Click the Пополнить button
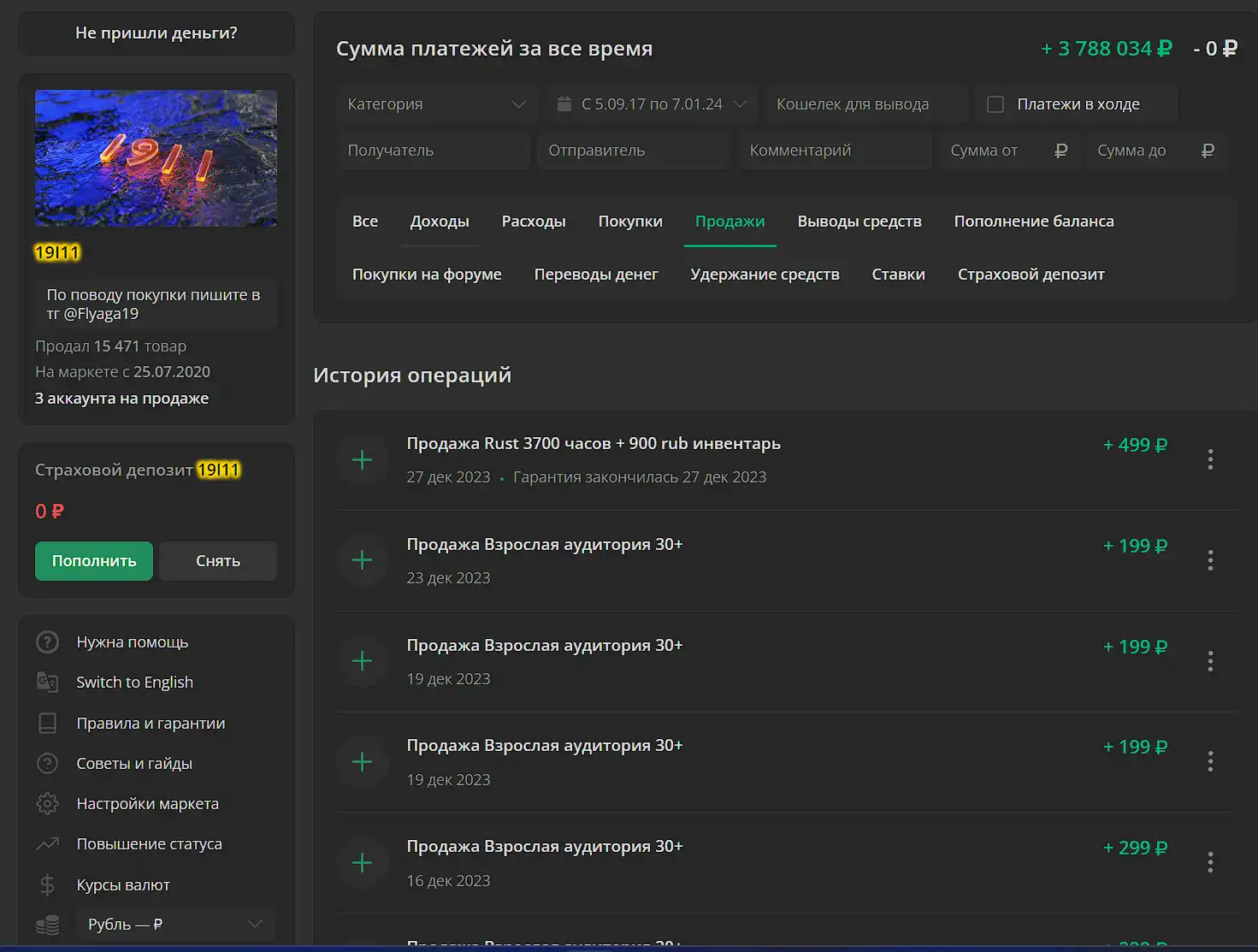The image size is (1258, 952). [94, 561]
